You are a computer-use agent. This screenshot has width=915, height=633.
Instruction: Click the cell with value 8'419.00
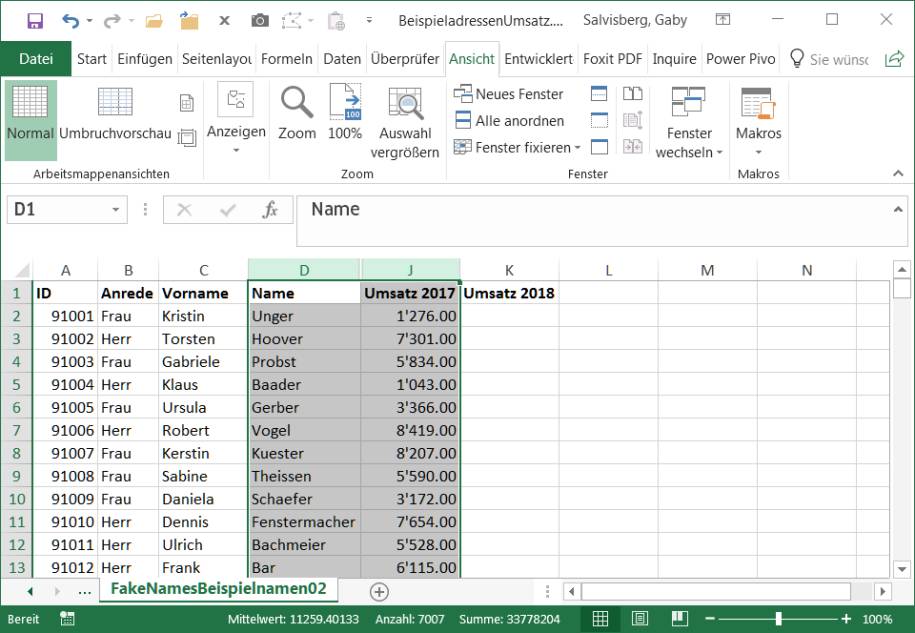410,430
